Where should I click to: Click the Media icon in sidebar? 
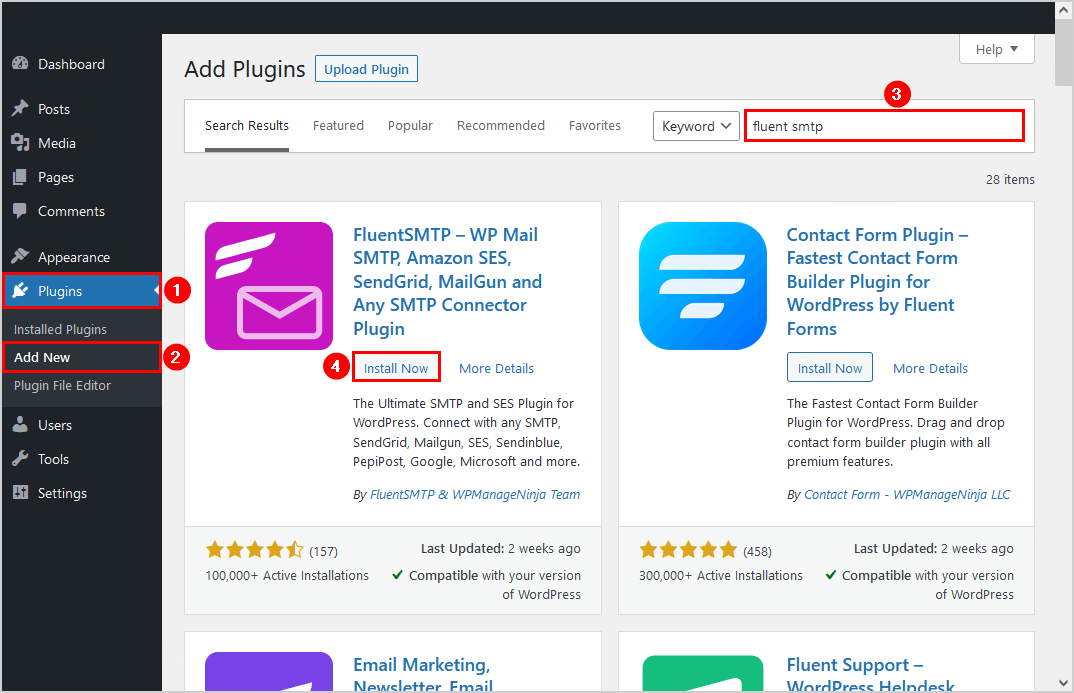[x=21, y=143]
